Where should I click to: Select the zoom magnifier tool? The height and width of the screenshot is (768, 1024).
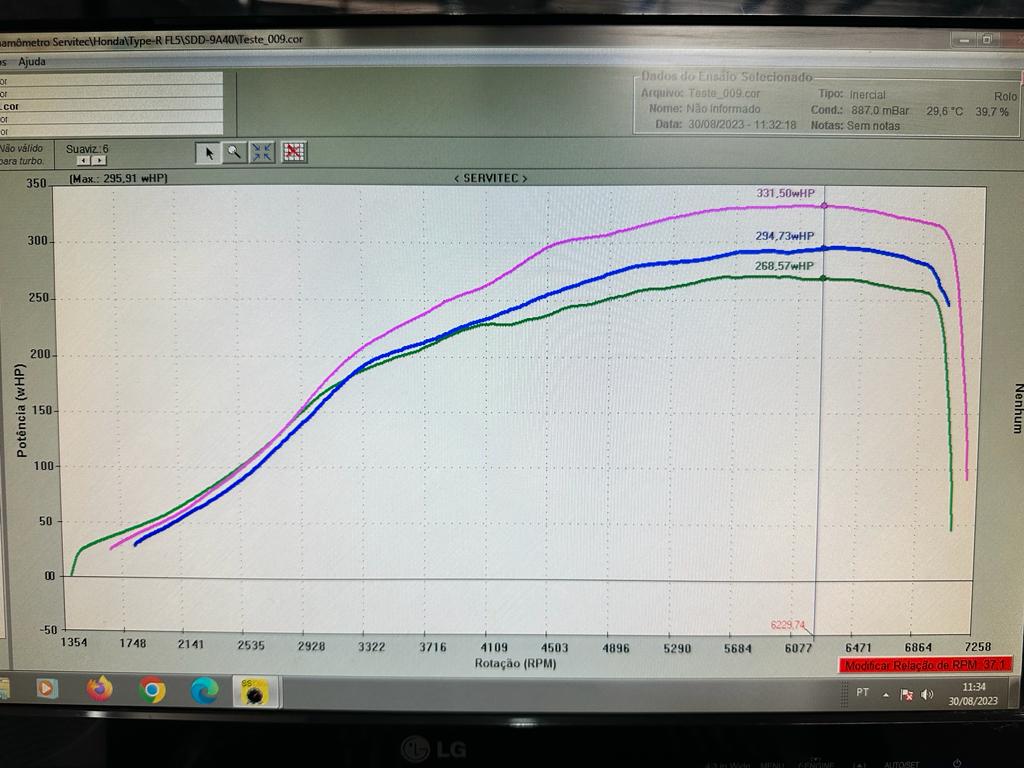234,152
